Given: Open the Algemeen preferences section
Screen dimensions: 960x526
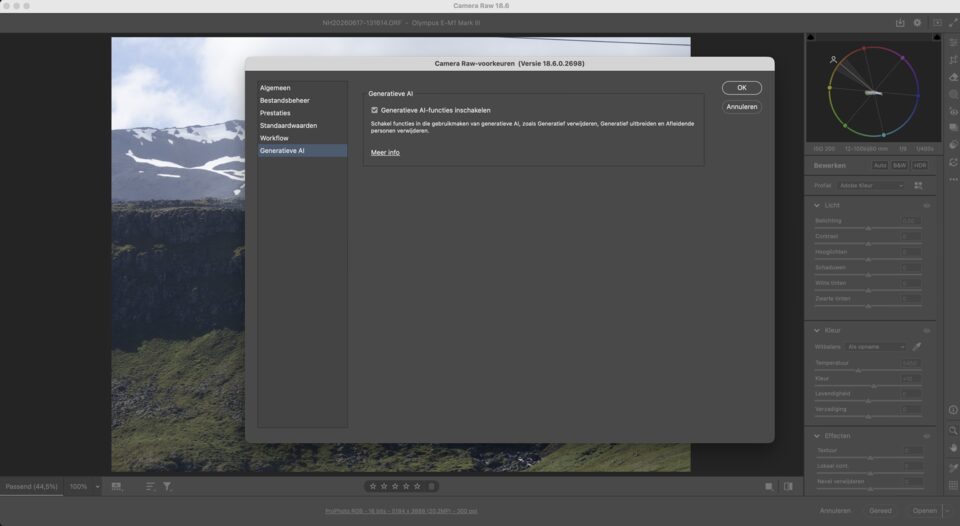Looking at the screenshot, I should 302,88.
